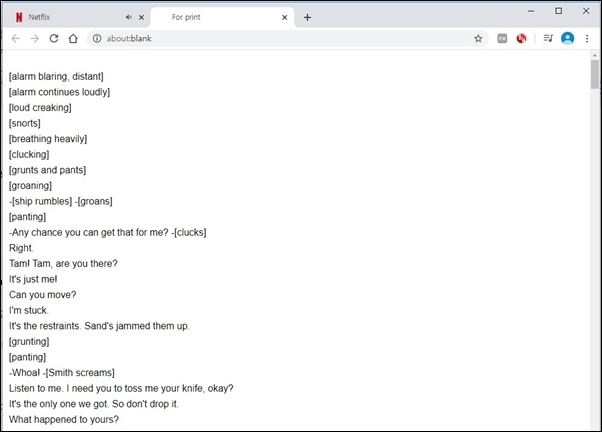Open a new browser tab
602x432 pixels.
pyautogui.click(x=307, y=17)
